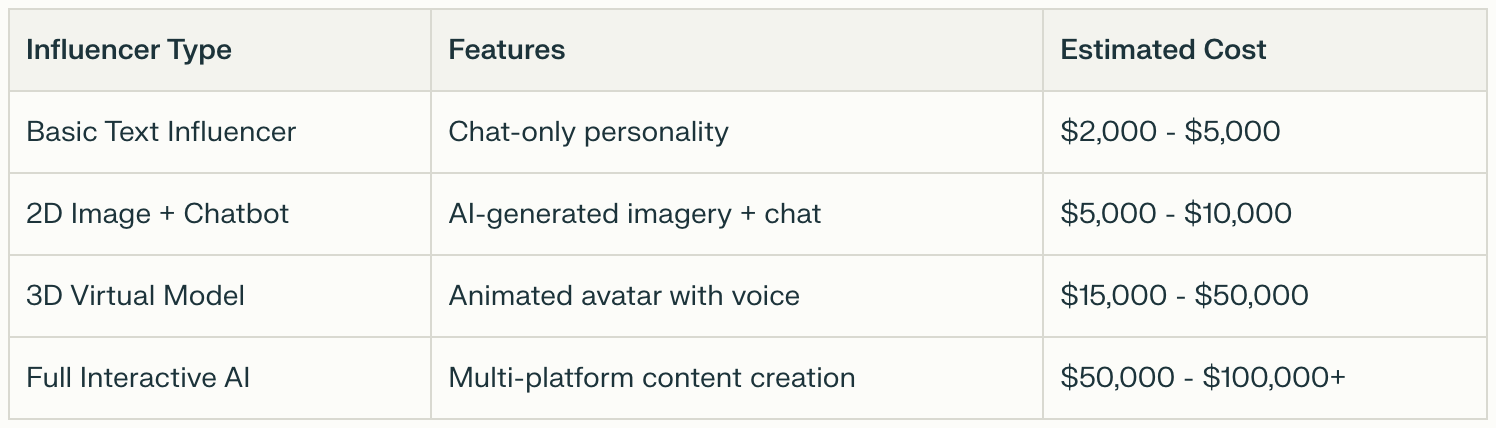1496x428 pixels.
Task: Click the Estimated Cost column header
Action: pyautogui.click(x=1163, y=50)
